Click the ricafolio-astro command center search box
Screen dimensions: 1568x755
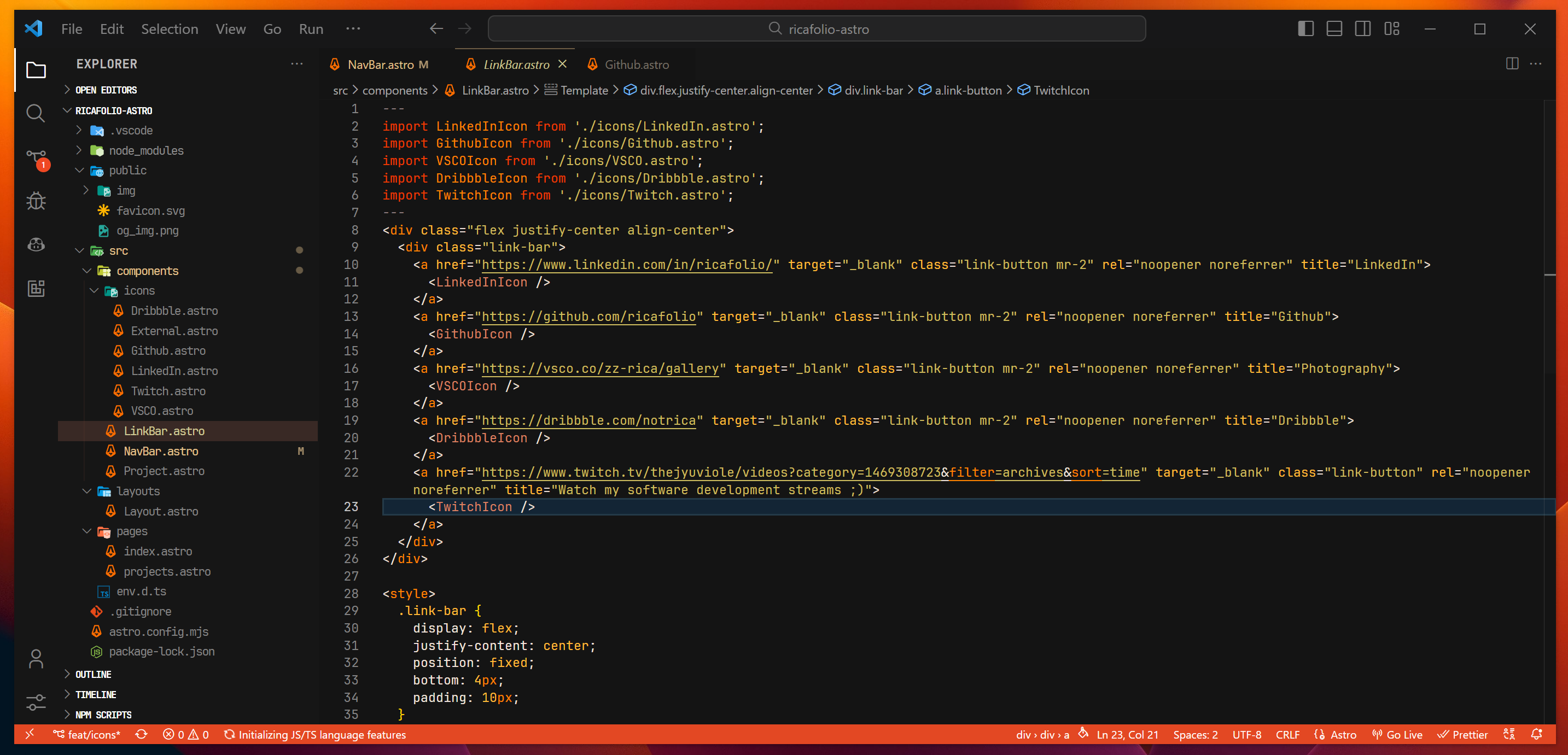pos(816,28)
